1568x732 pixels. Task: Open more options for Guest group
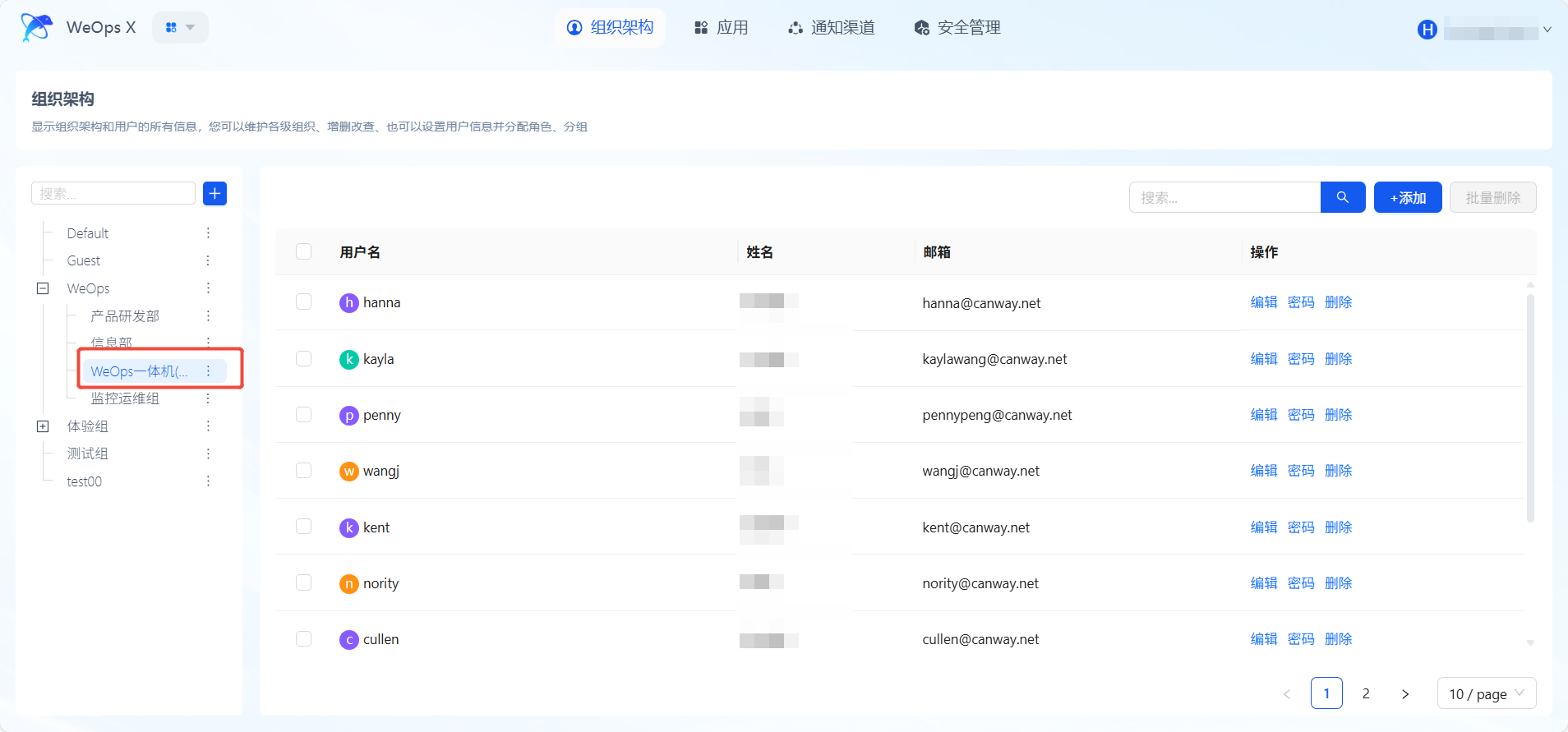208,260
